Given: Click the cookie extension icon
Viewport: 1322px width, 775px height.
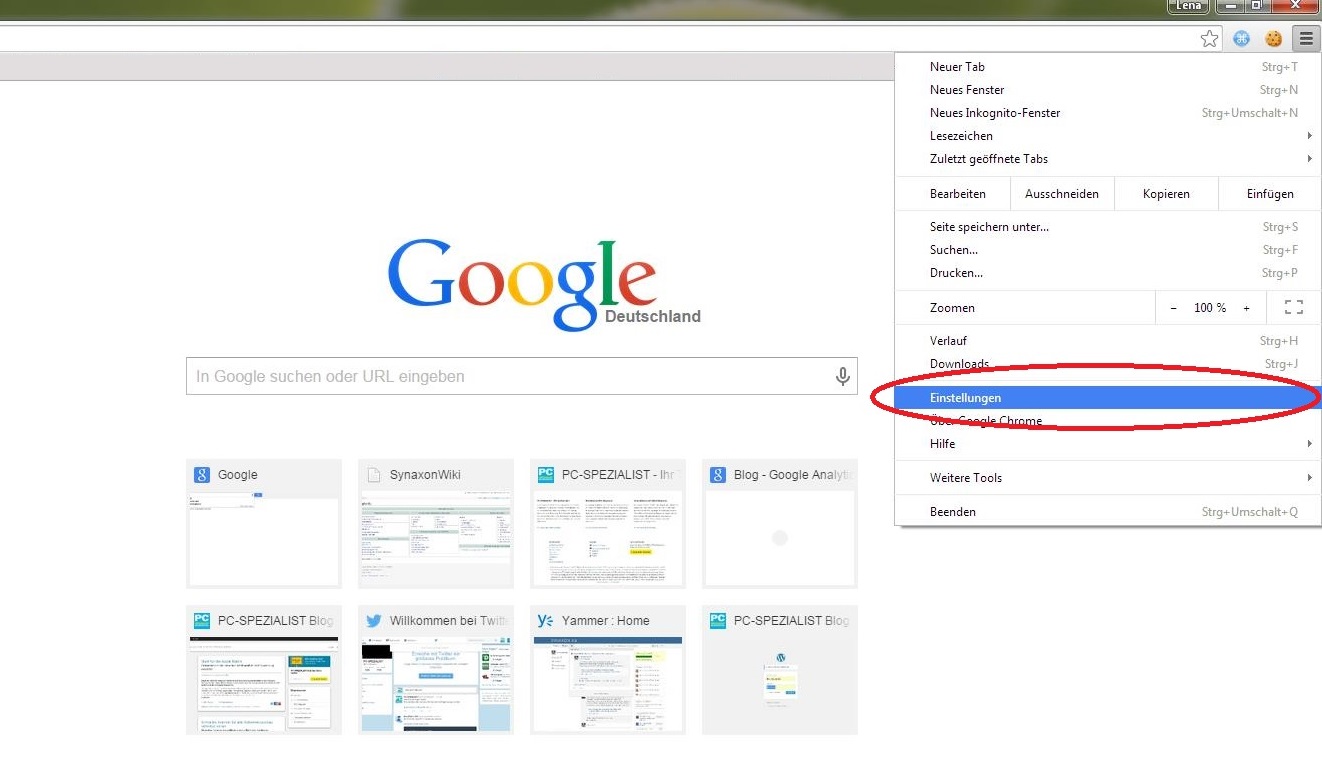Looking at the screenshot, I should point(1273,39).
